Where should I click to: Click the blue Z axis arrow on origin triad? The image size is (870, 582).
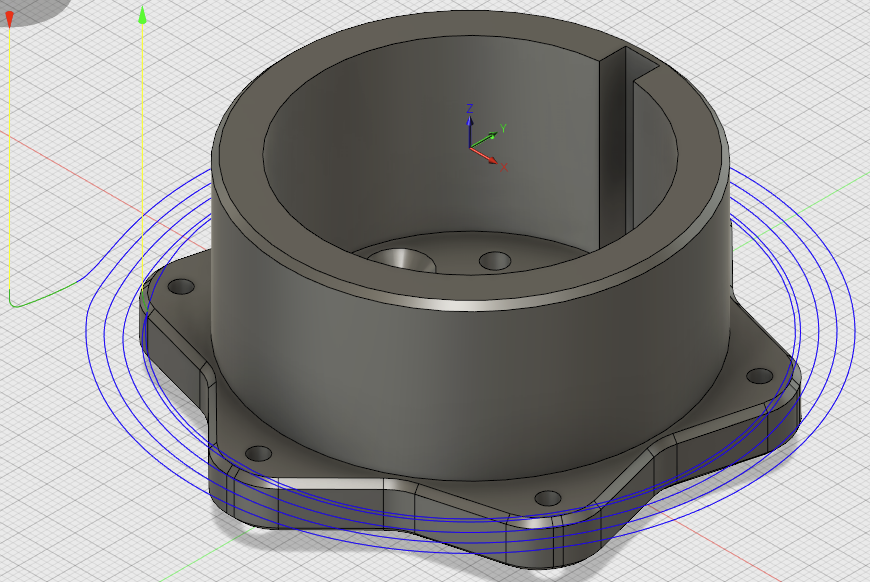(470, 112)
